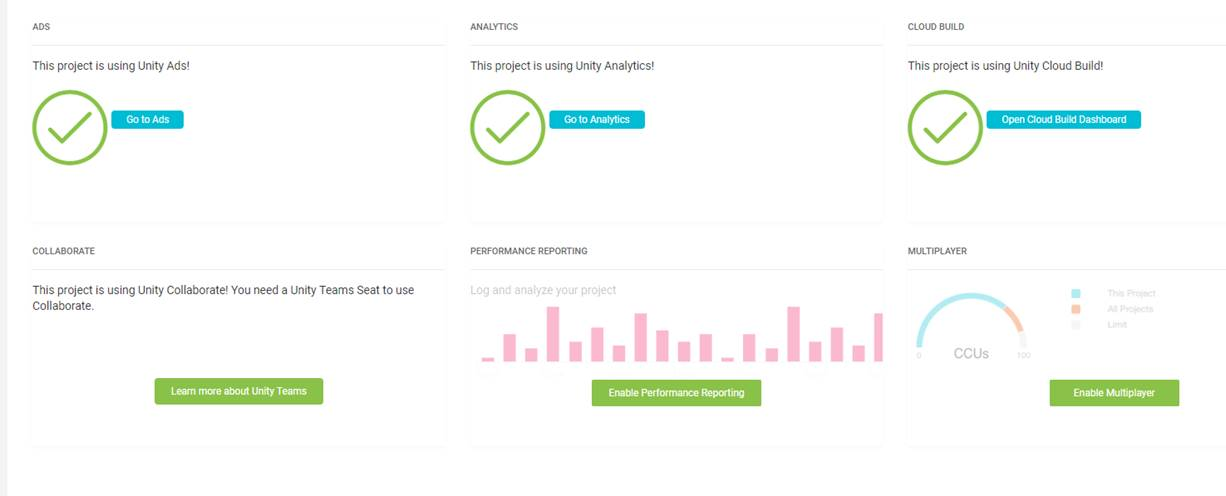1226x496 pixels.
Task: Click the green checkmark icon in Analytics card
Action: point(507,127)
